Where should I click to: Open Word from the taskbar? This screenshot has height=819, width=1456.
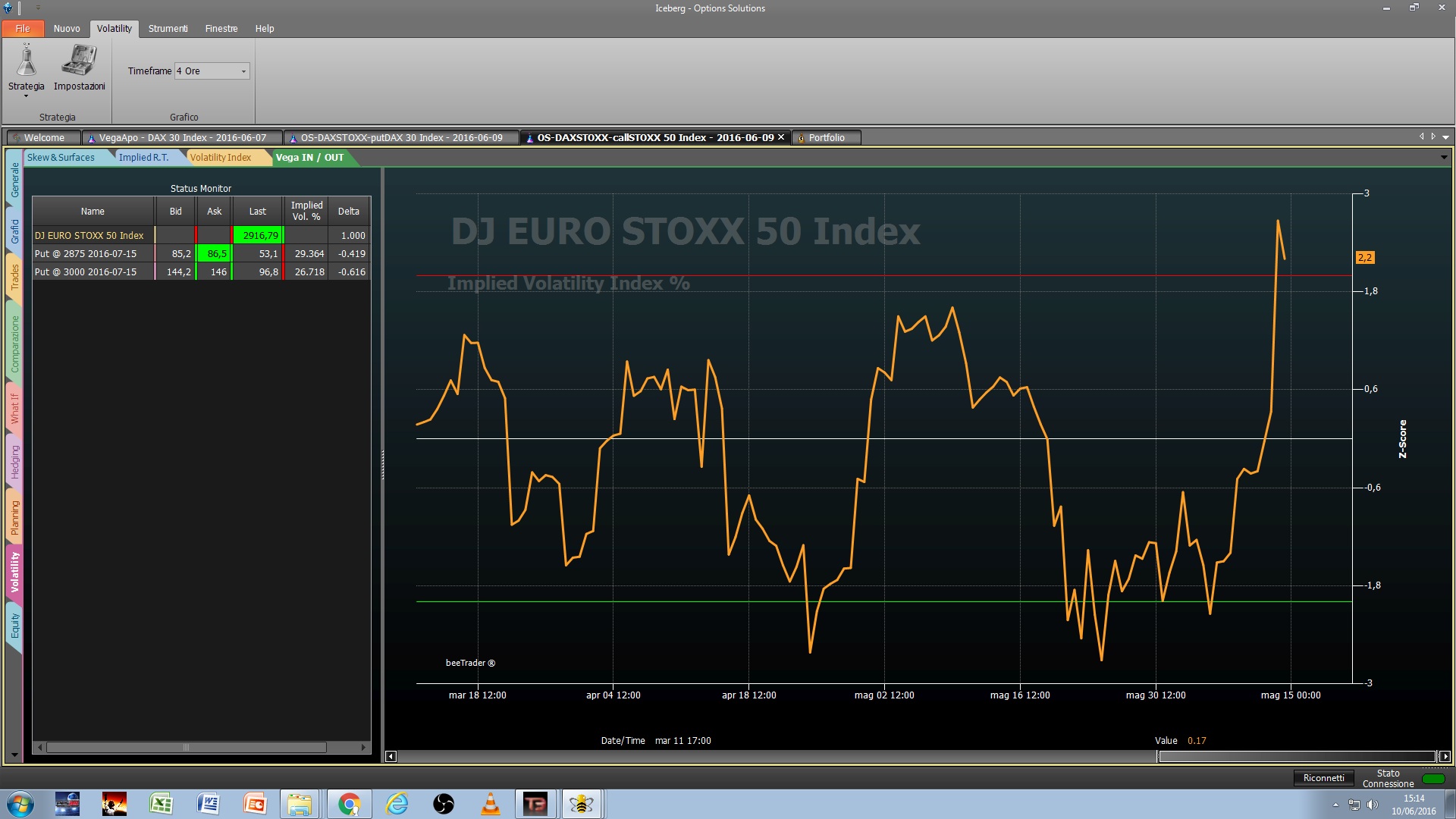tap(208, 804)
